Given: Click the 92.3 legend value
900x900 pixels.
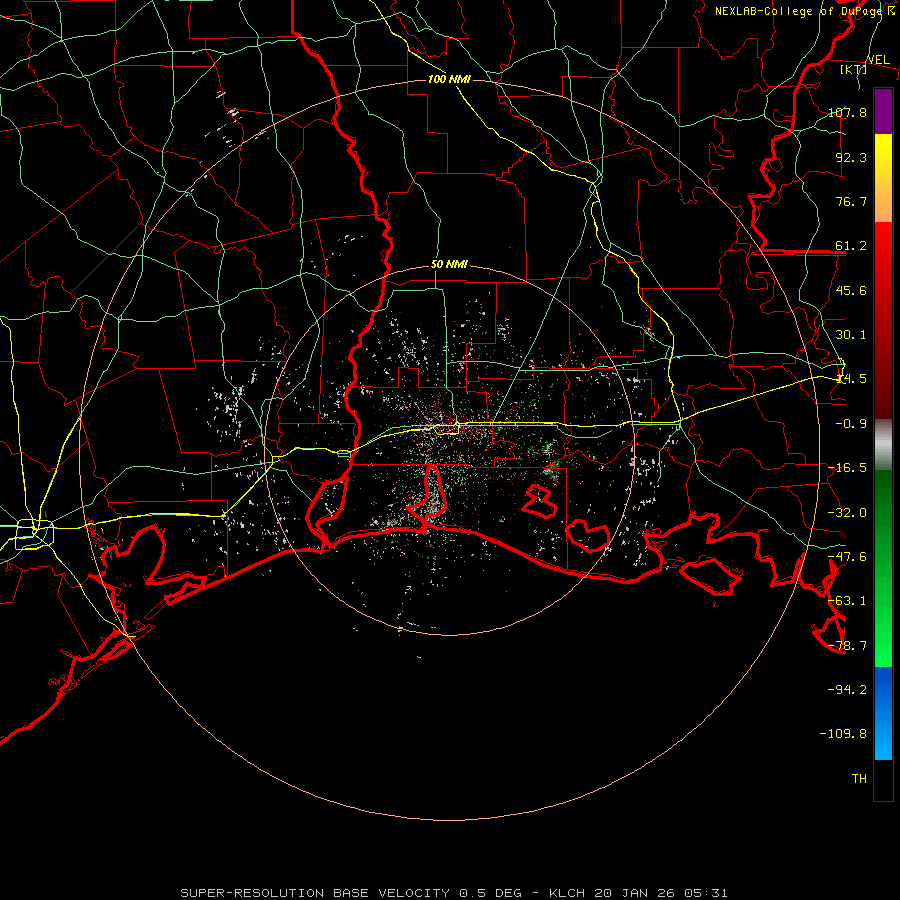Looking at the screenshot, I should click(851, 157).
